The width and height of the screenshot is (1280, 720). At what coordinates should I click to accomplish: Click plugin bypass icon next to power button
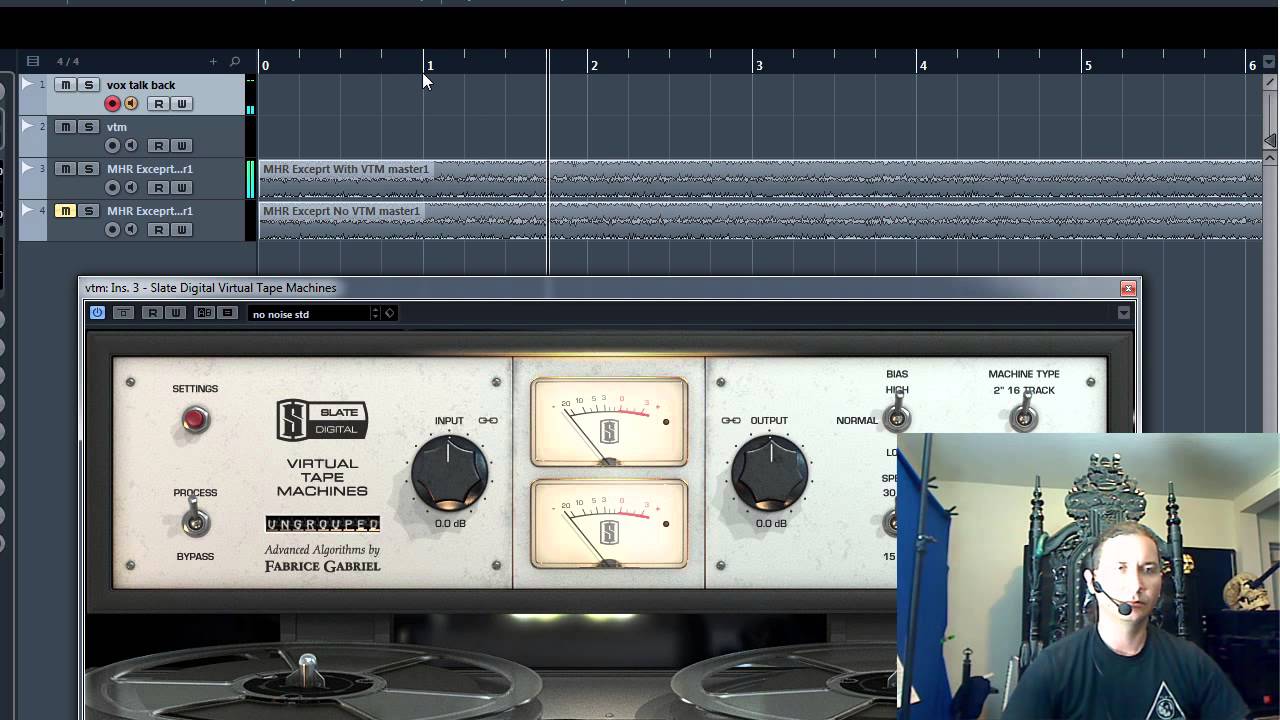(x=123, y=313)
